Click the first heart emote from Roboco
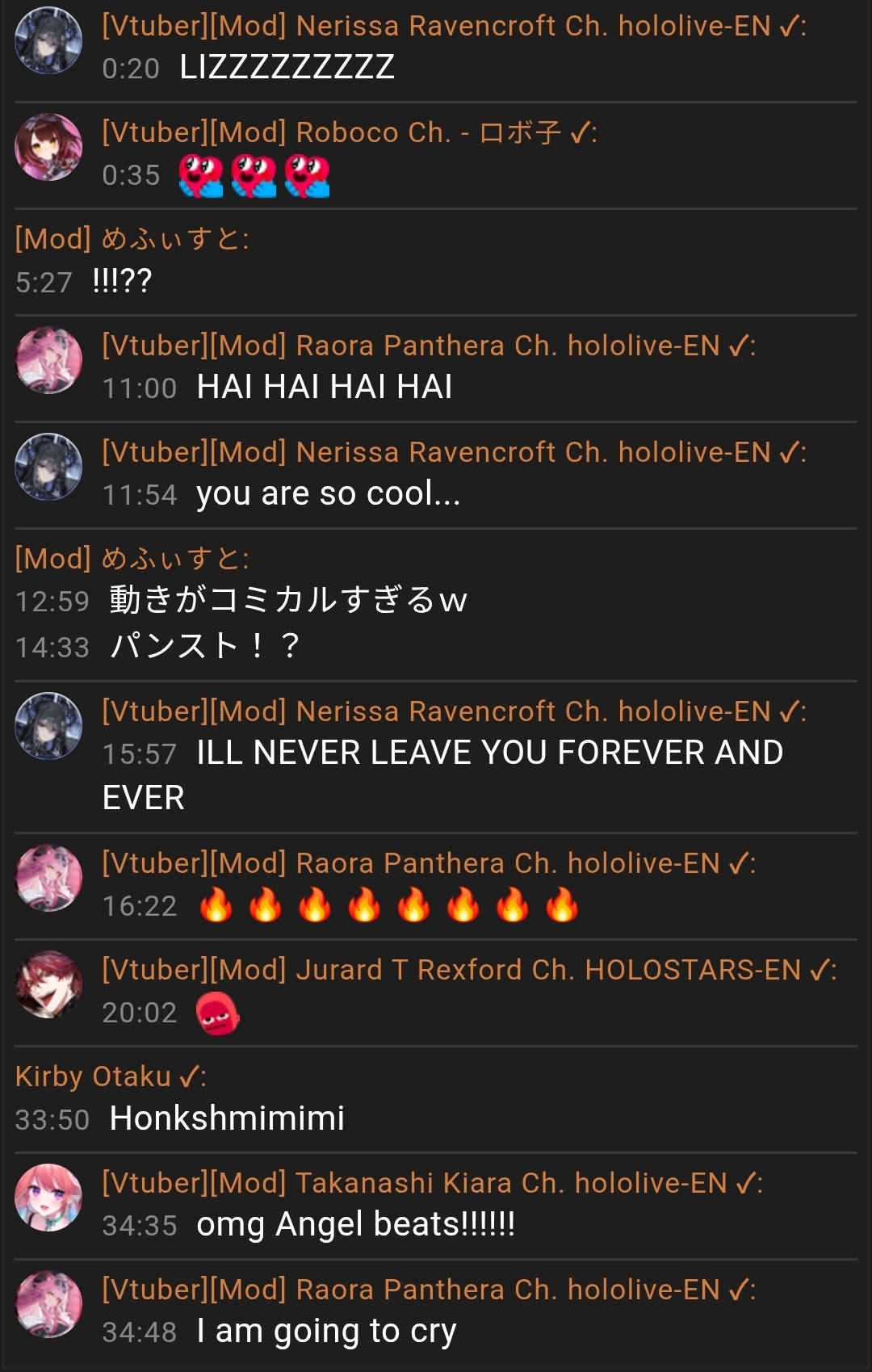The height and width of the screenshot is (1372, 872). tap(201, 177)
